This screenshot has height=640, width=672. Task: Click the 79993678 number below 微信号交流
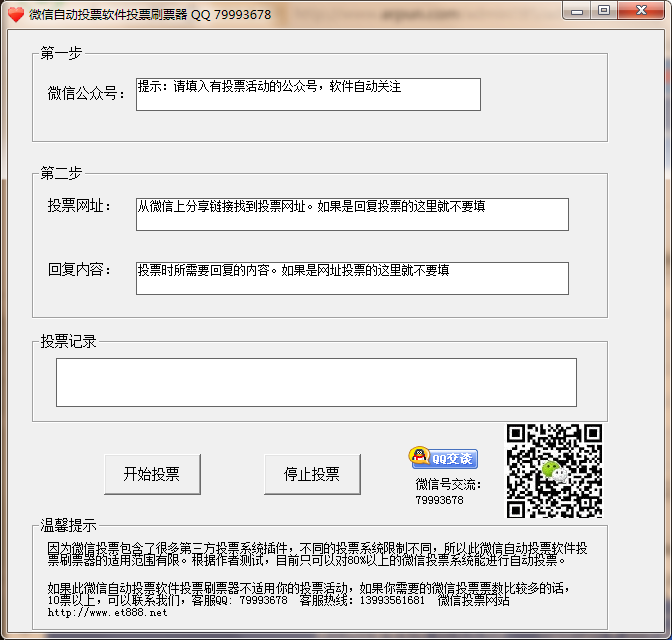point(439,500)
